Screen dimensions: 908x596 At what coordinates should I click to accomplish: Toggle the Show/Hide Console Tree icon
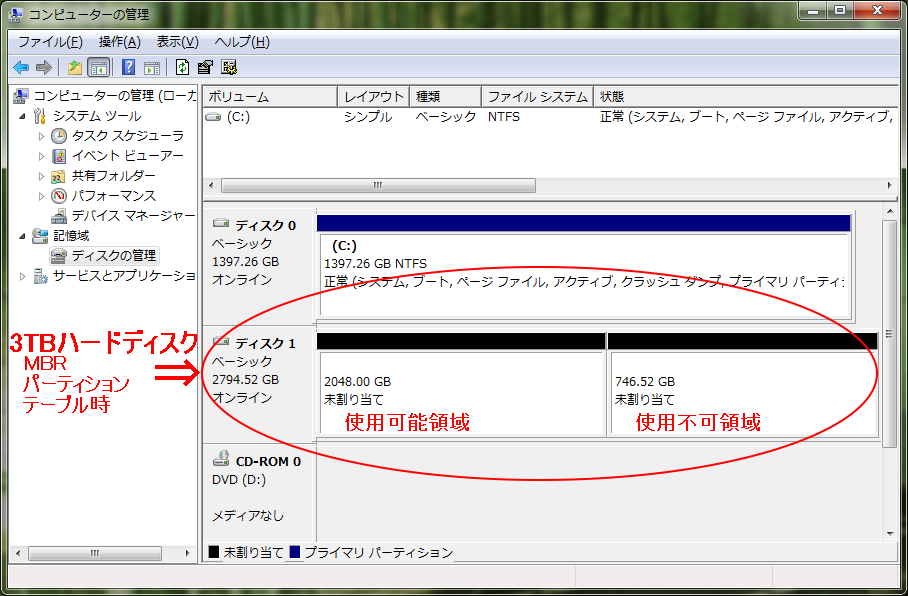(x=99, y=67)
